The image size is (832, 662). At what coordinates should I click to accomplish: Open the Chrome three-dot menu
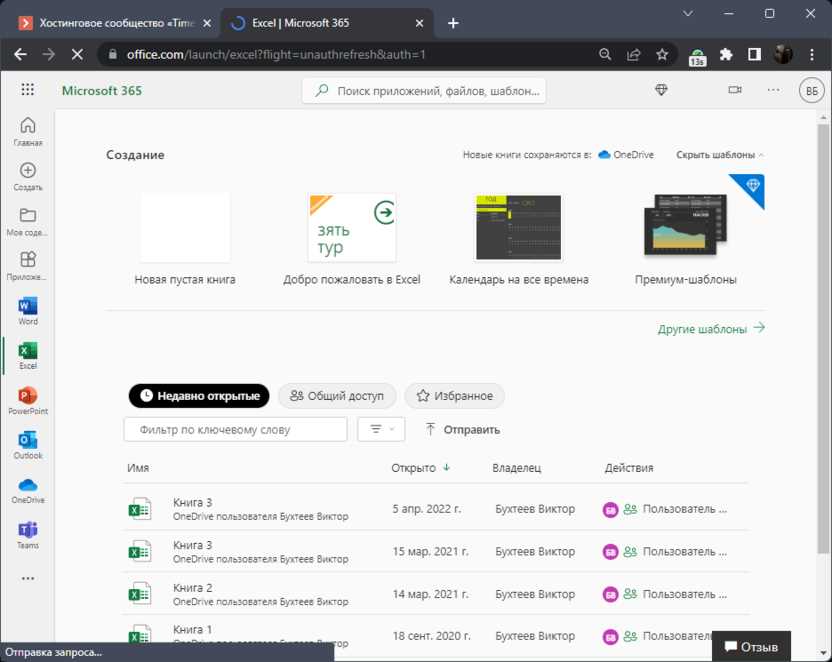812,54
